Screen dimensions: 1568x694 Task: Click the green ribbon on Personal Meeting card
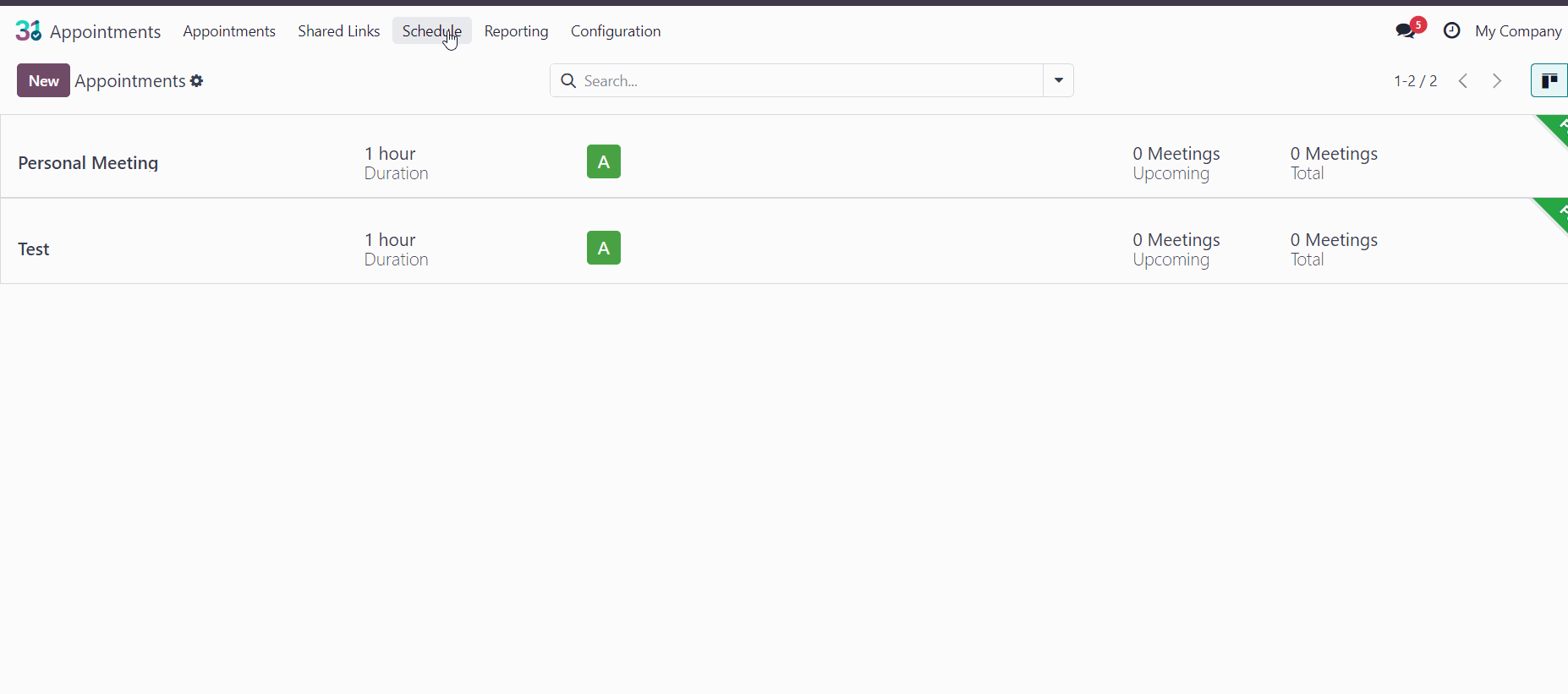coord(1554,129)
